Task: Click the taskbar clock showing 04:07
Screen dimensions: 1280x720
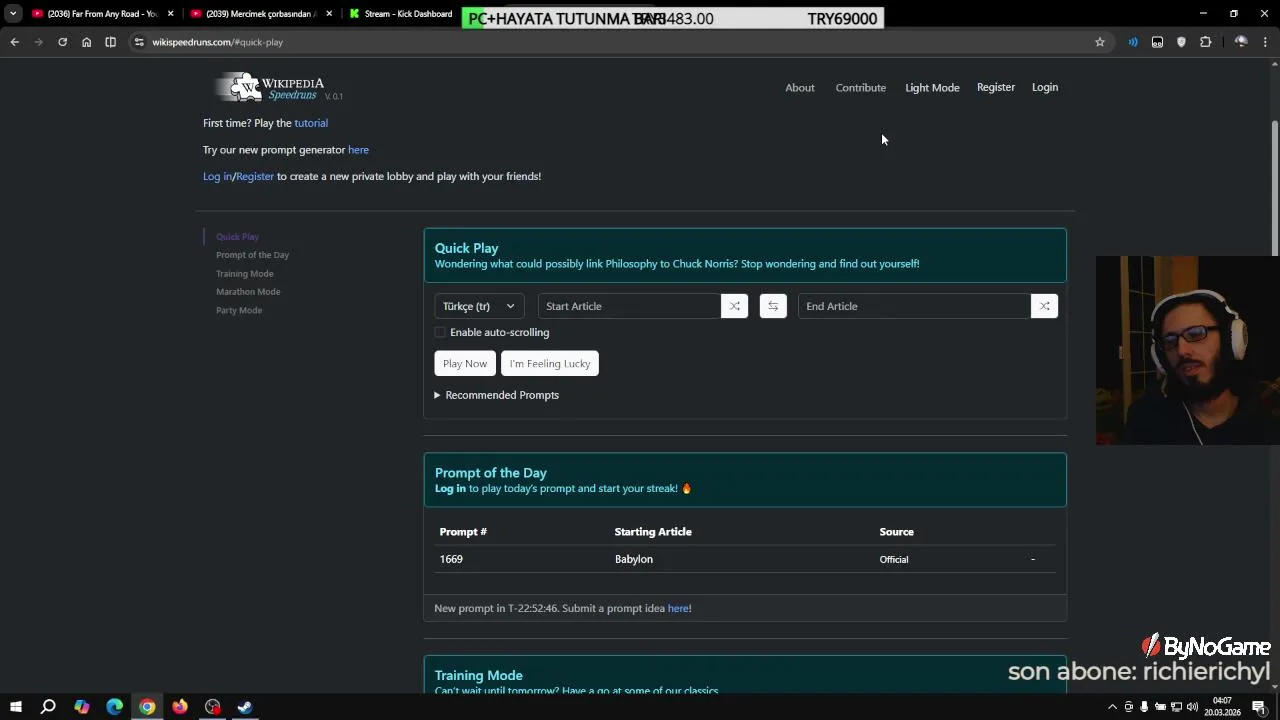Action: (x=1222, y=707)
